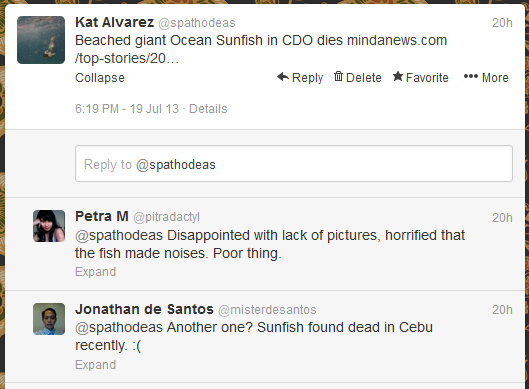
Task: Click the Favorite star icon
Action: pos(398,77)
